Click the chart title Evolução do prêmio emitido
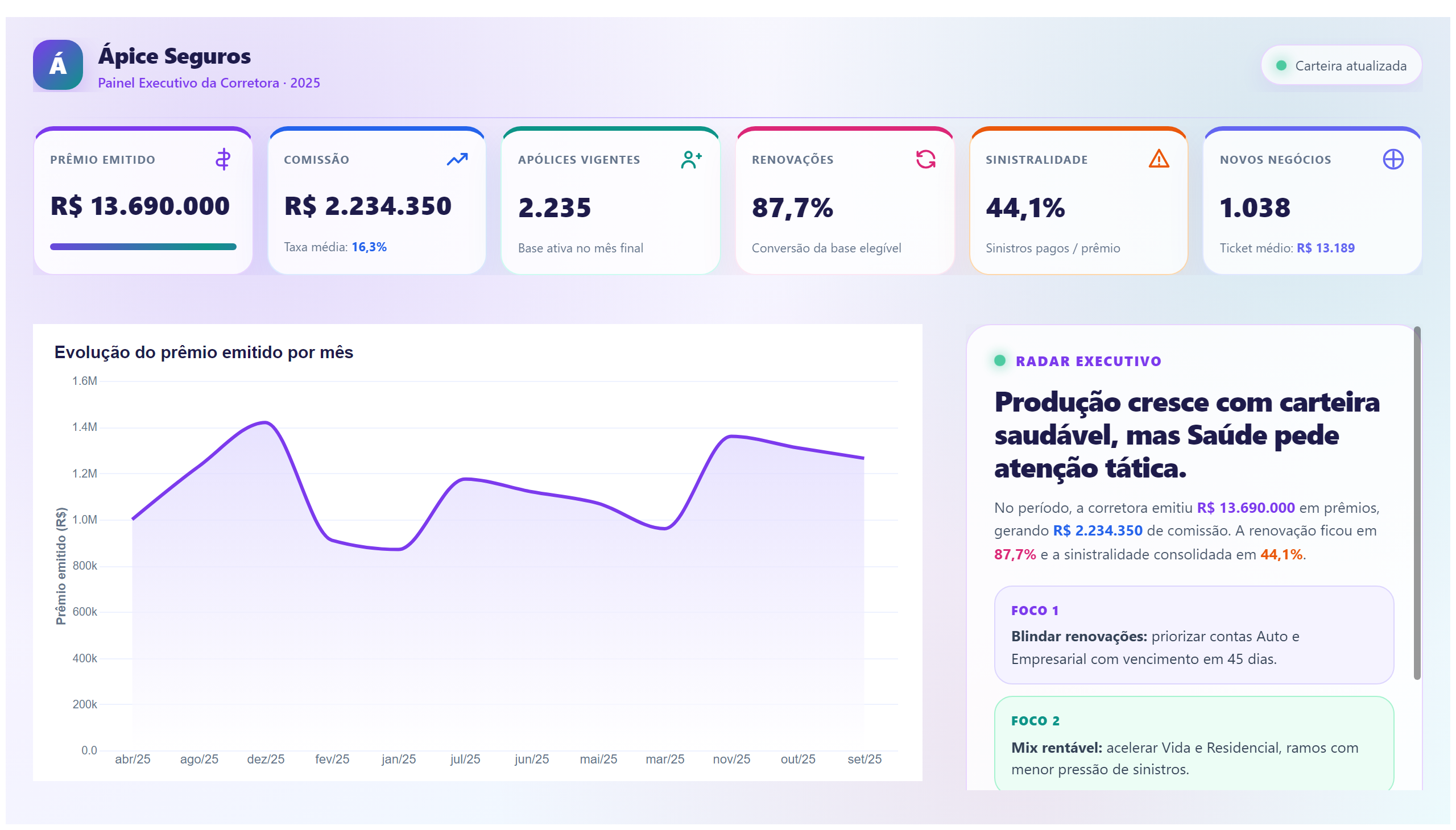This screenshot has width=1456, height=830. click(204, 352)
